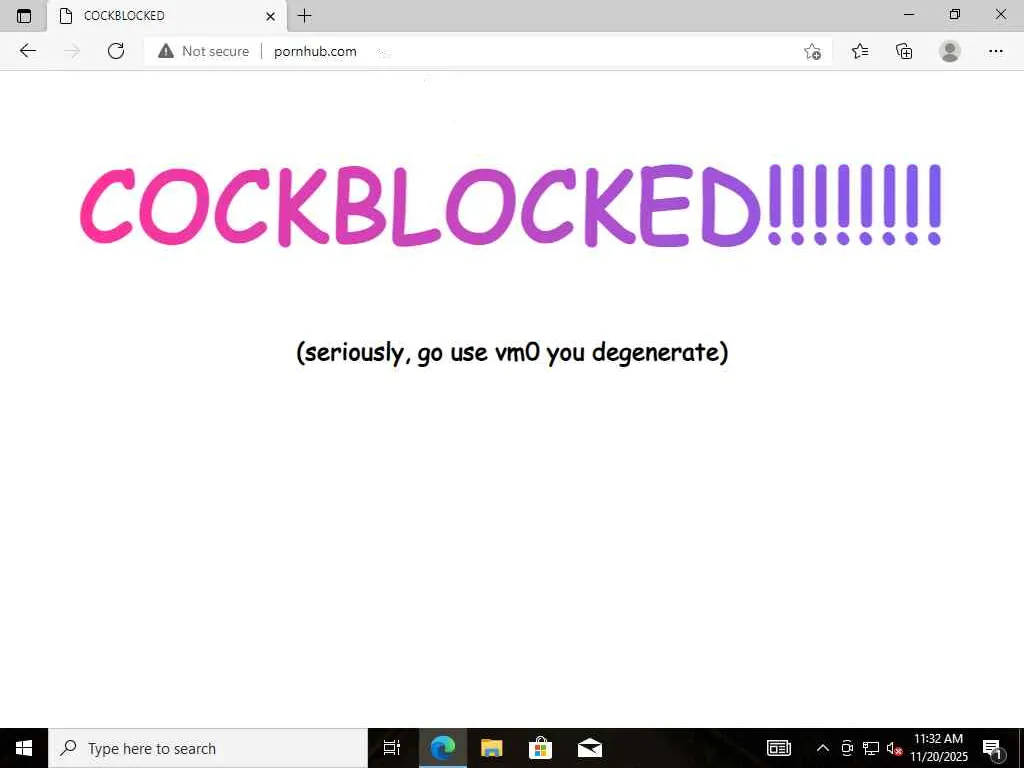
Task: Click the muted volume tray icon
Action: 894,748
